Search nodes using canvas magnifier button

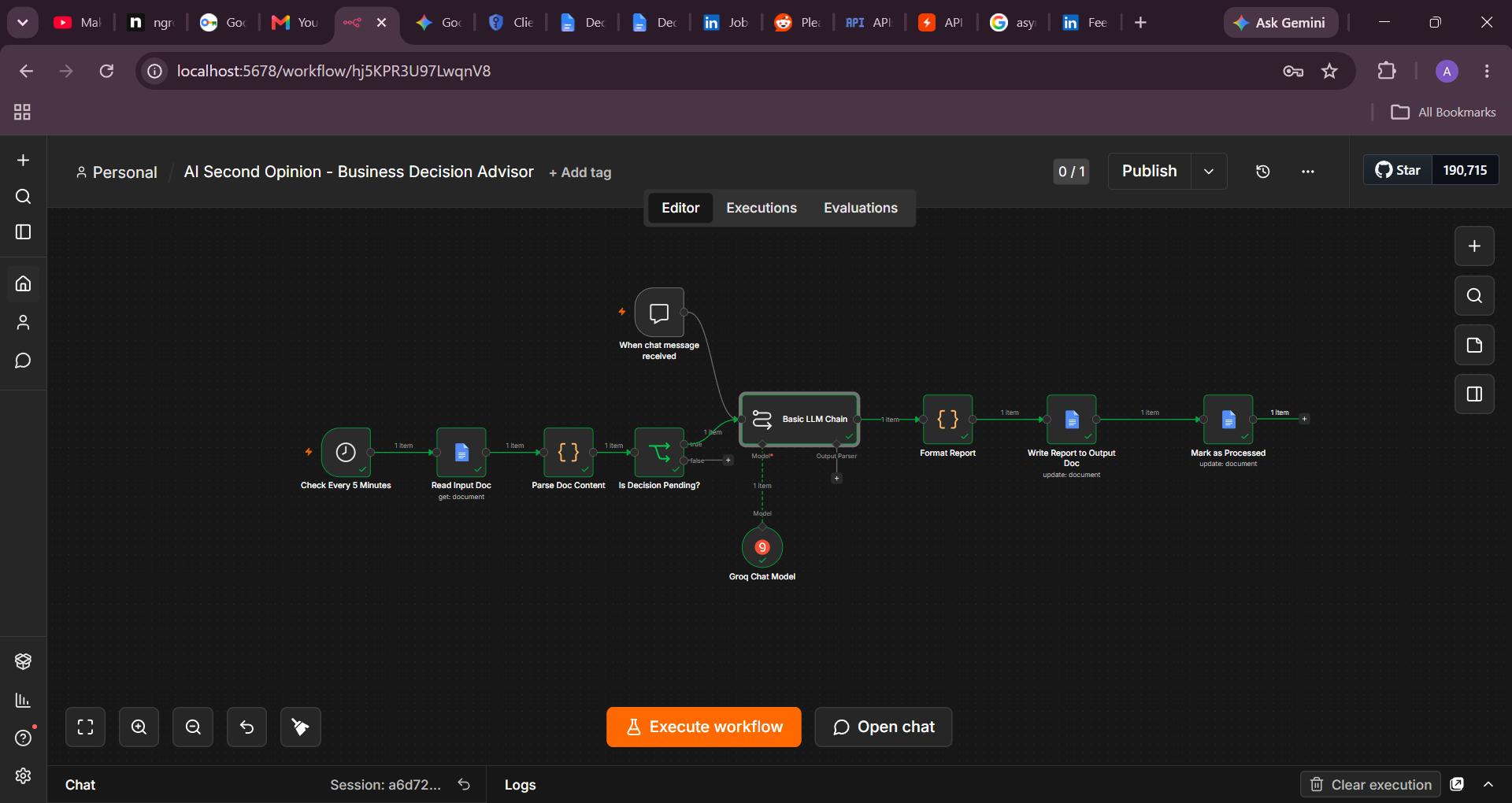(1474, 296)
